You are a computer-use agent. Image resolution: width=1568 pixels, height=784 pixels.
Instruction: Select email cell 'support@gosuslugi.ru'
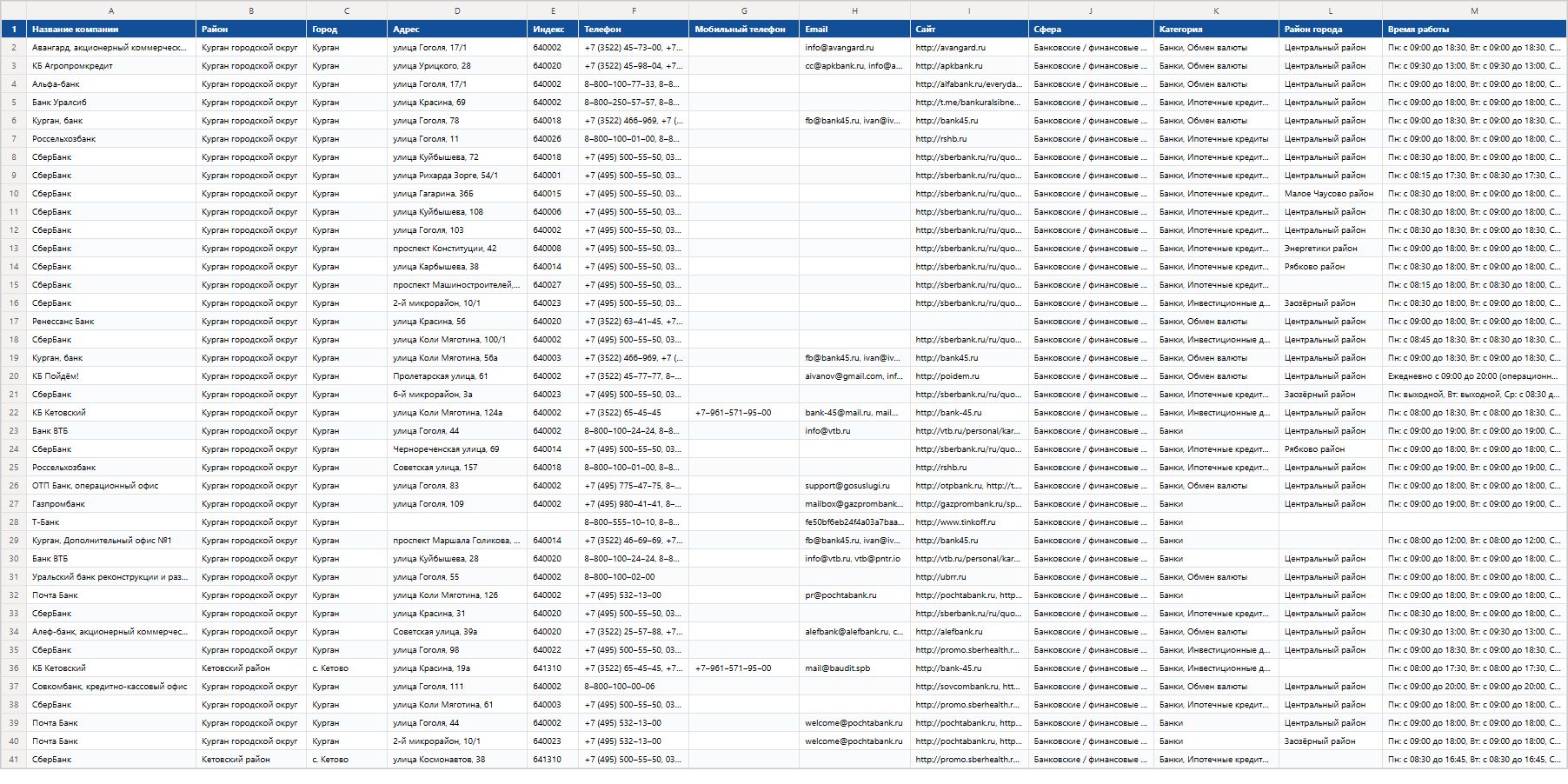point(854,485)
